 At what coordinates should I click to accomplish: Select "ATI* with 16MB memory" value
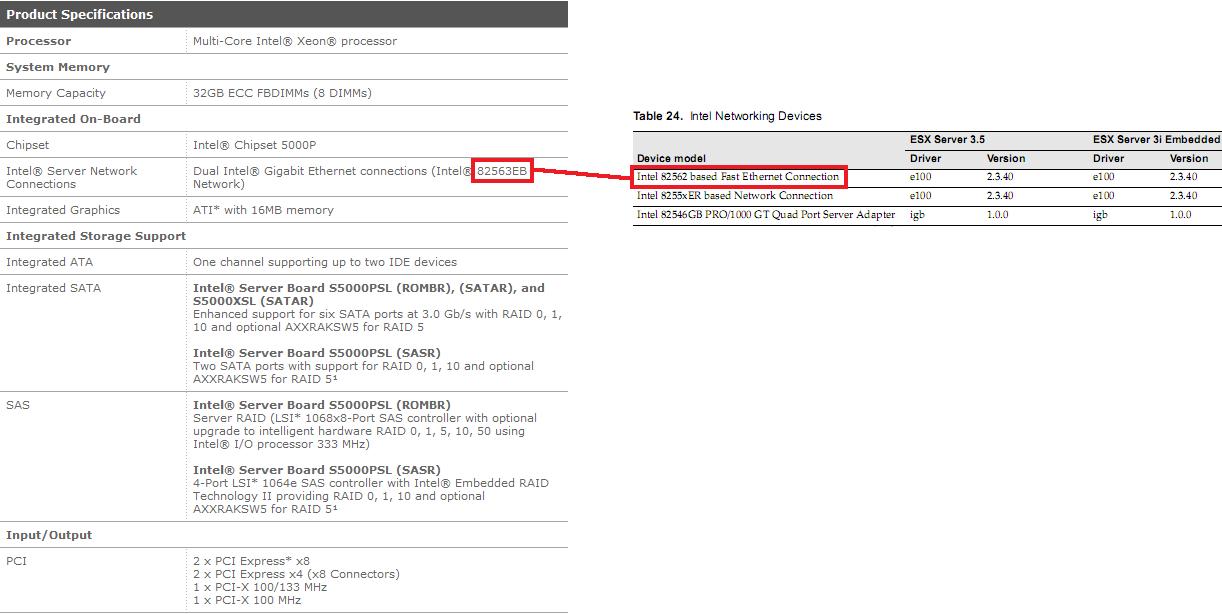tap(263, 210)
